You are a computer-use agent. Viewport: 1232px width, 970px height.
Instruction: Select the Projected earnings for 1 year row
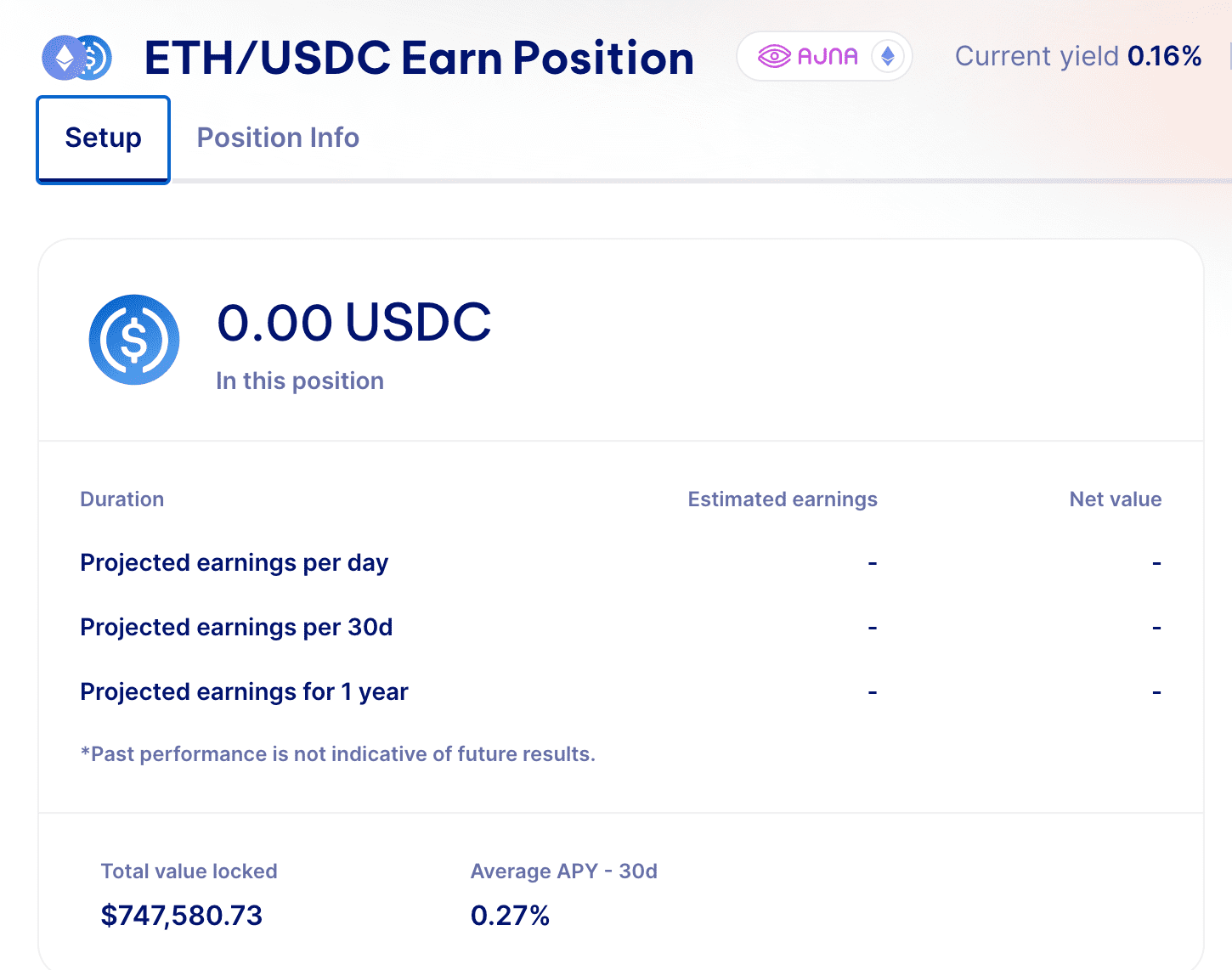[x=244, y=692]
